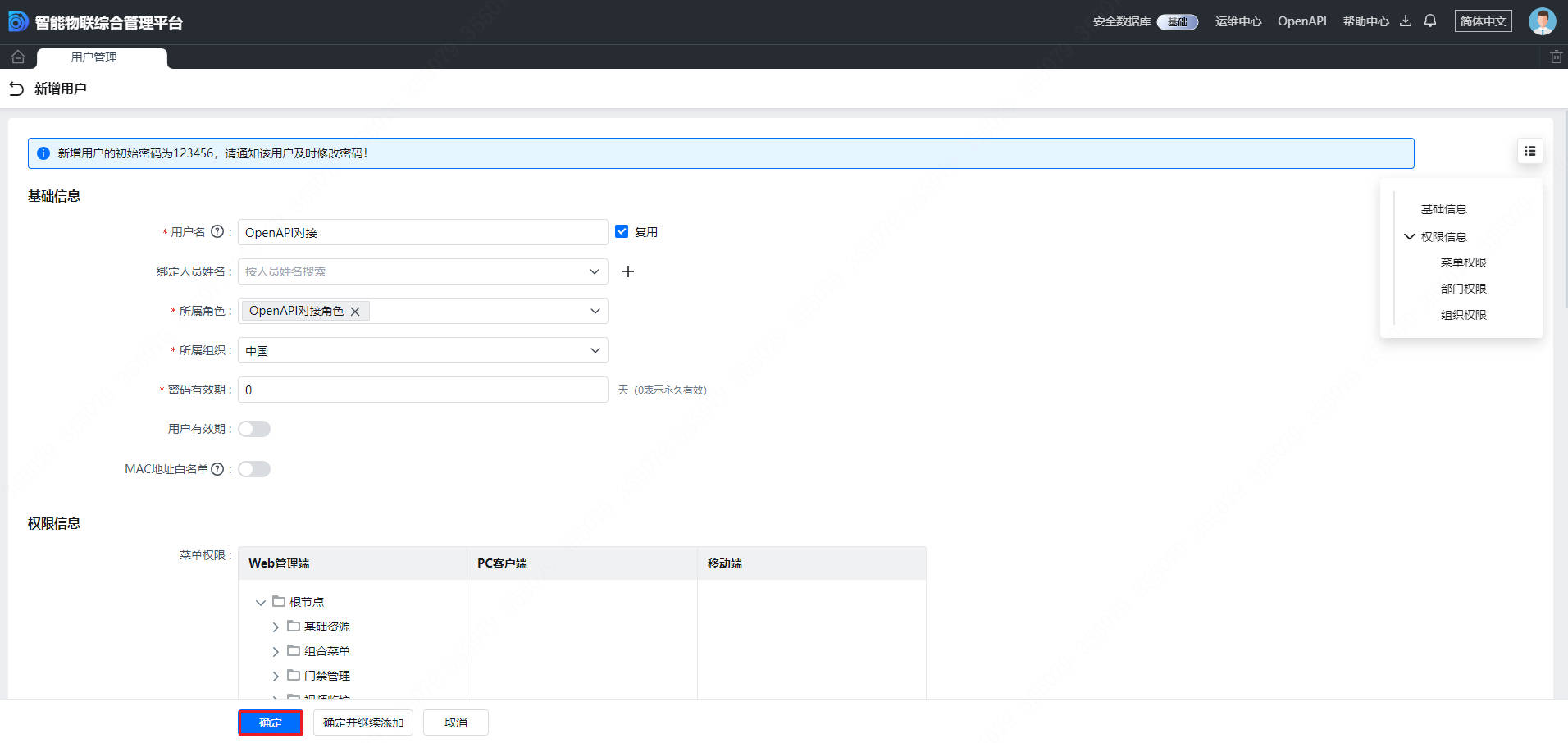Click the 密码有效期 input field
1568x743 pixels.
click(x=423, y=390)
